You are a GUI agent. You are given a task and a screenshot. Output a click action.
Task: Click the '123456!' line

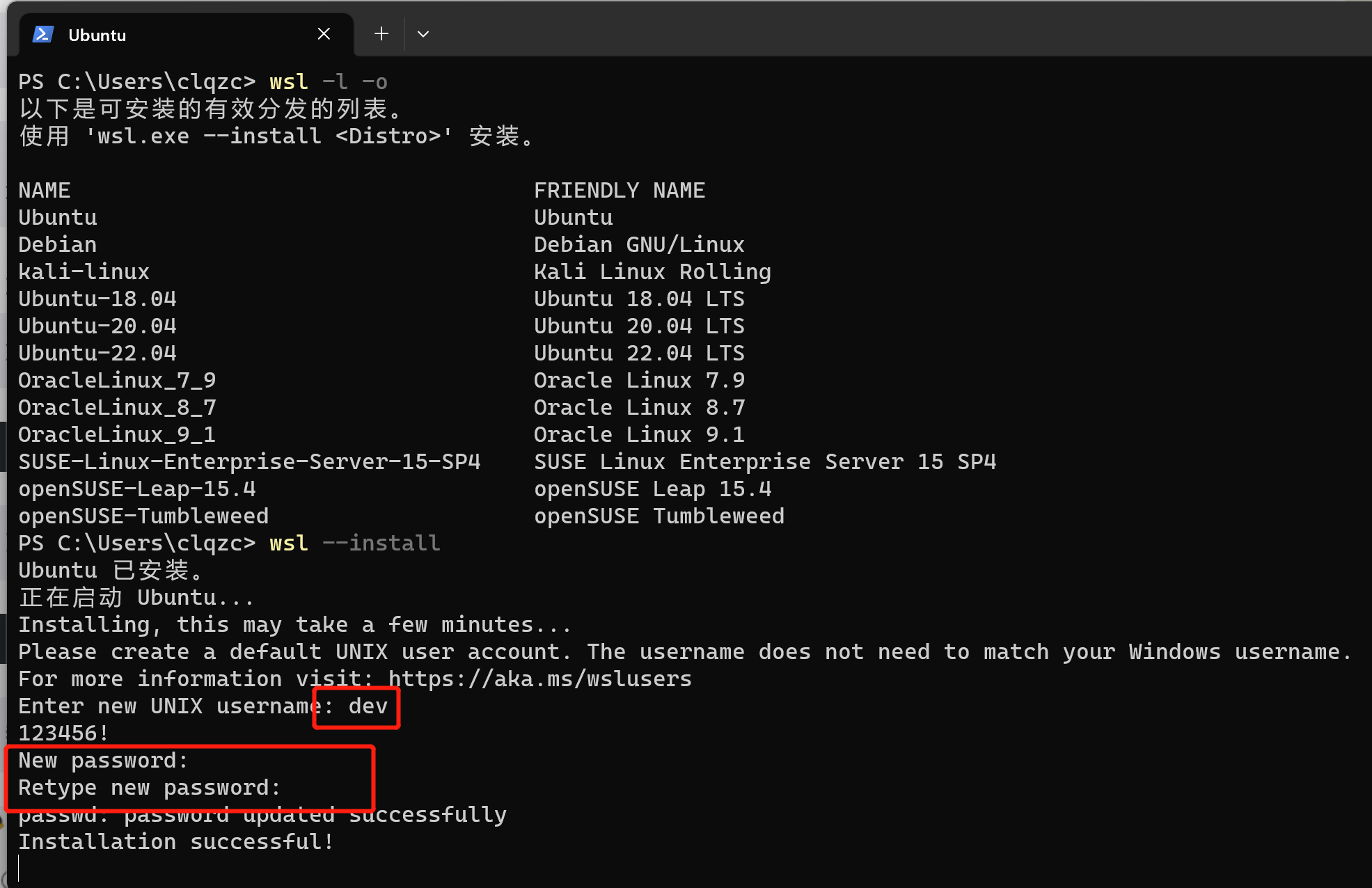tap(64, 733)
